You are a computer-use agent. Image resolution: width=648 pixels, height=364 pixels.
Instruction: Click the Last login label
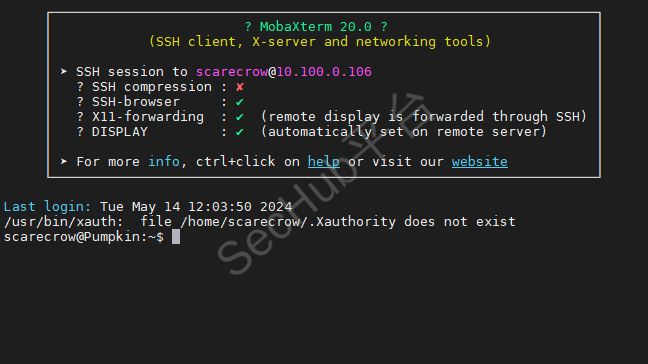click(x=47, y=207)
